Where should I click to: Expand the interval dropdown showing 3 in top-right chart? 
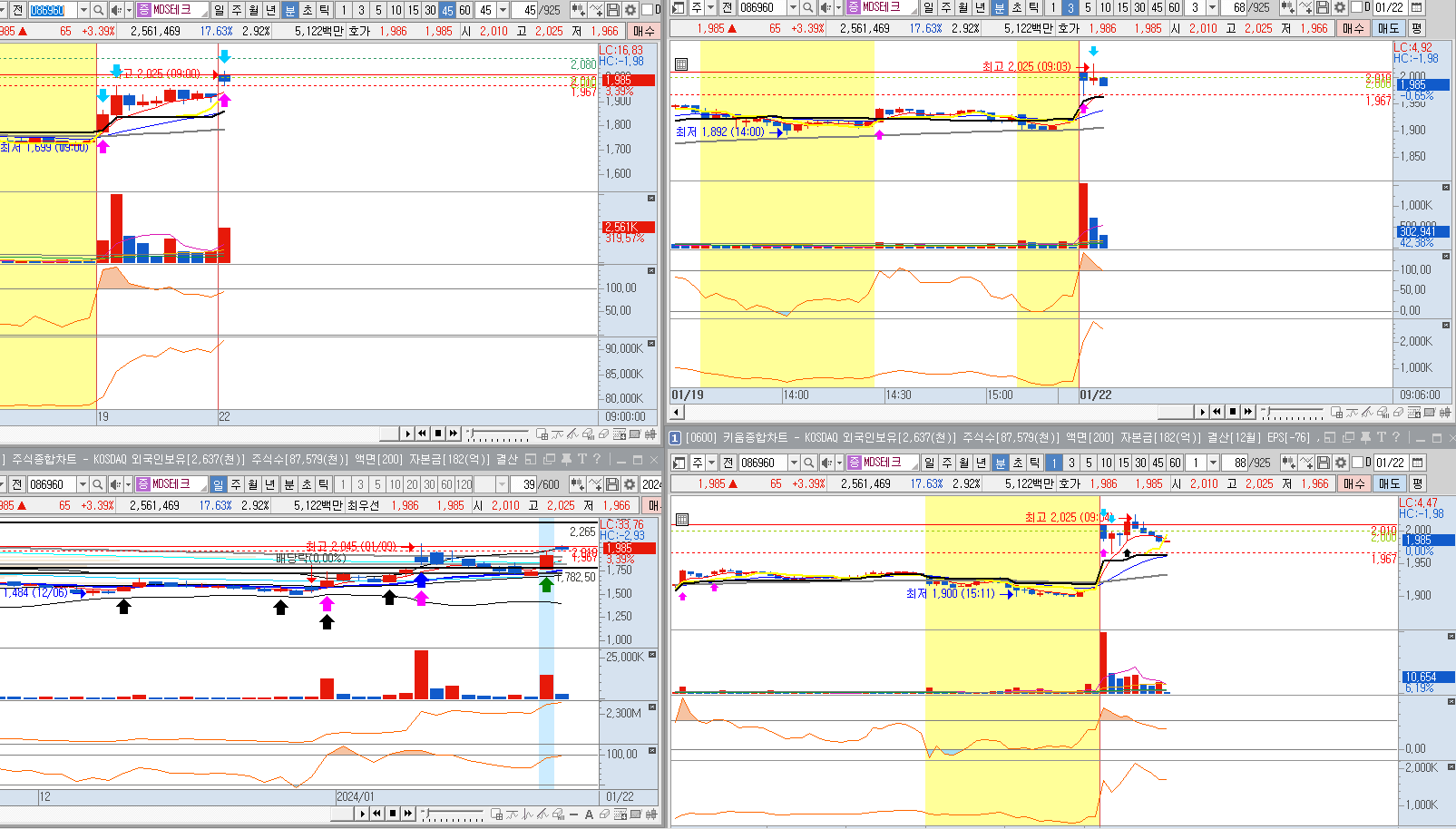point(1212,7)
